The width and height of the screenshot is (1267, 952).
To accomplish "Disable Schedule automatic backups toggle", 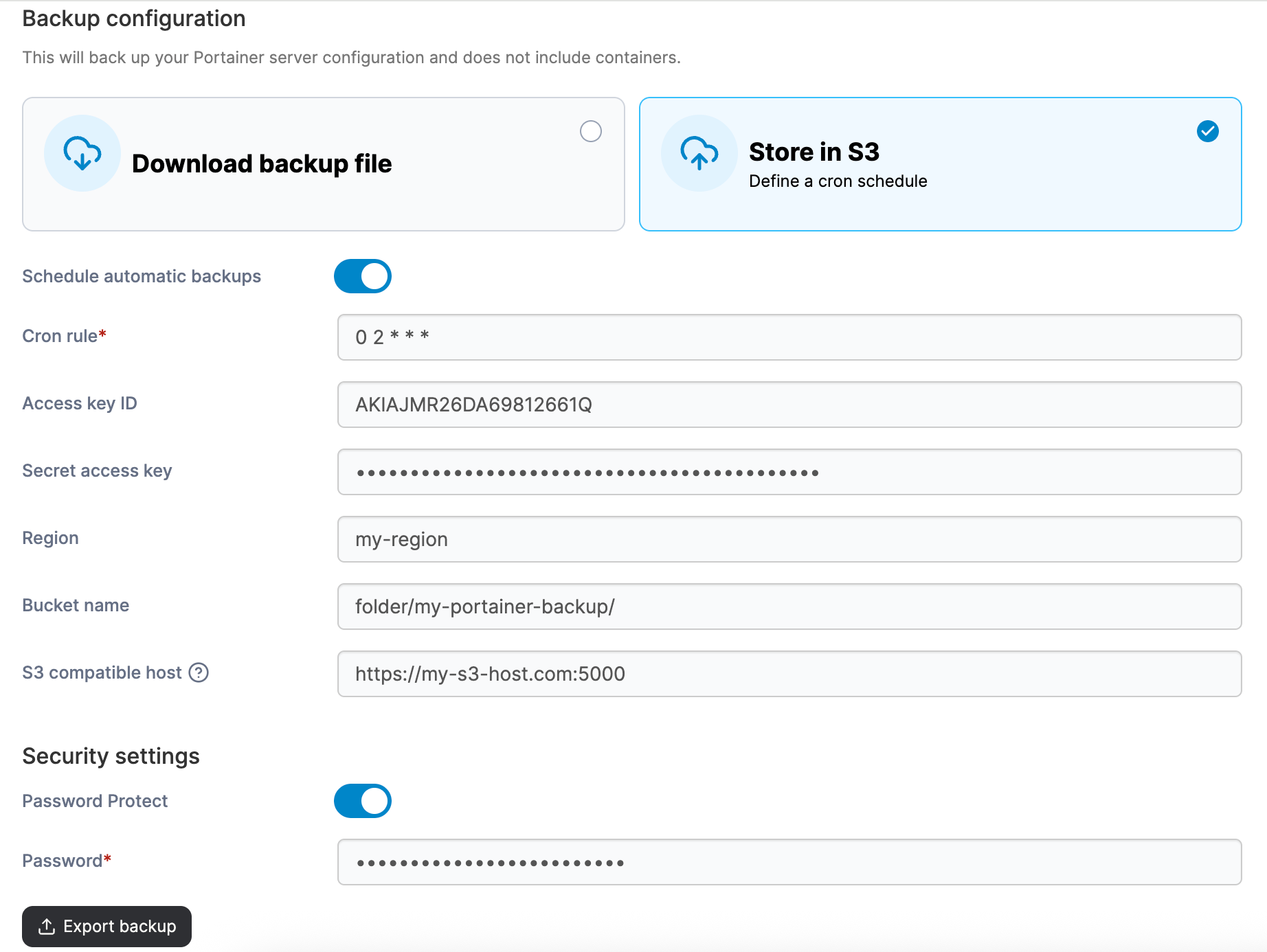I will (x=363, y=276).
